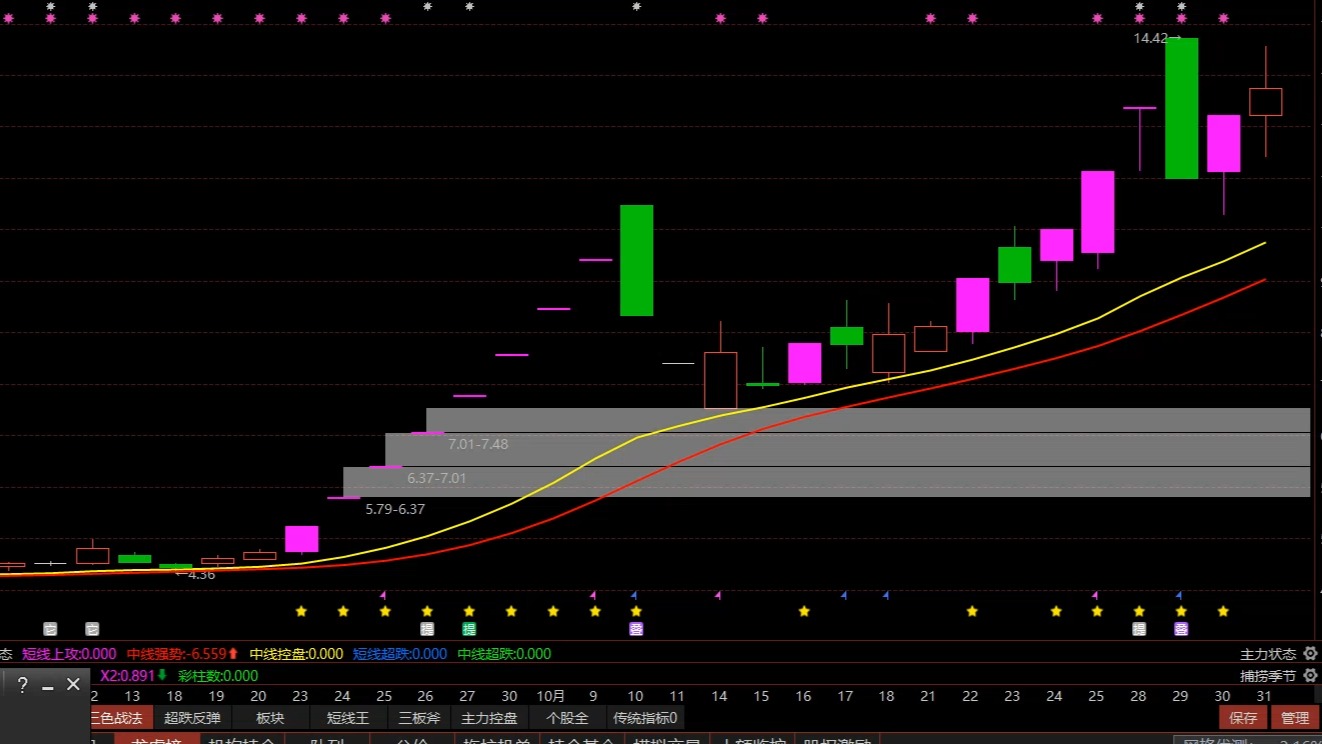Click the pink flag marker above September 25

coord(383,596)
